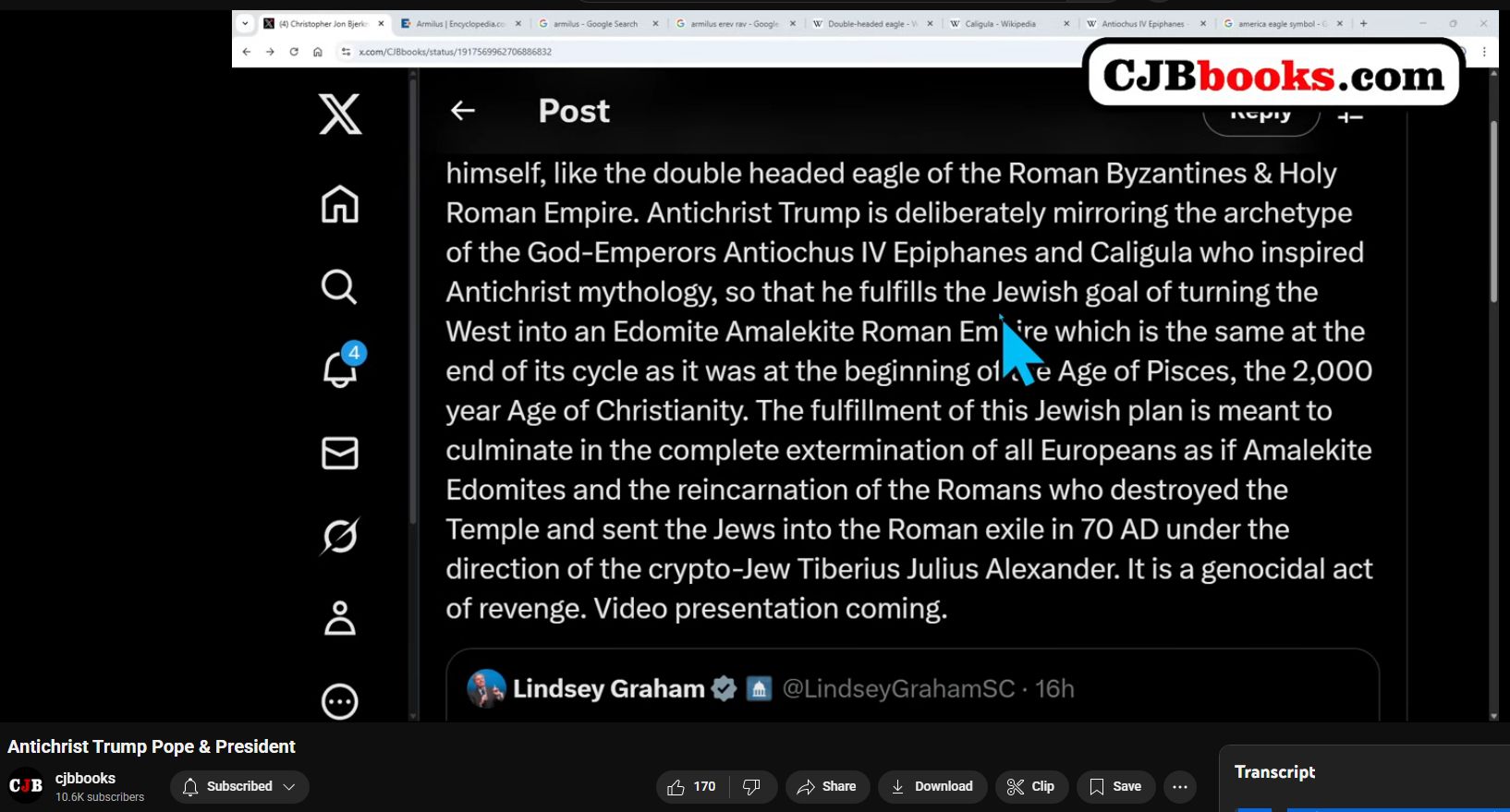The height and width of the screenshot is (812, 1510).
Task: Click the Share button
Action: pyautogui.click(x=827, y=787)
